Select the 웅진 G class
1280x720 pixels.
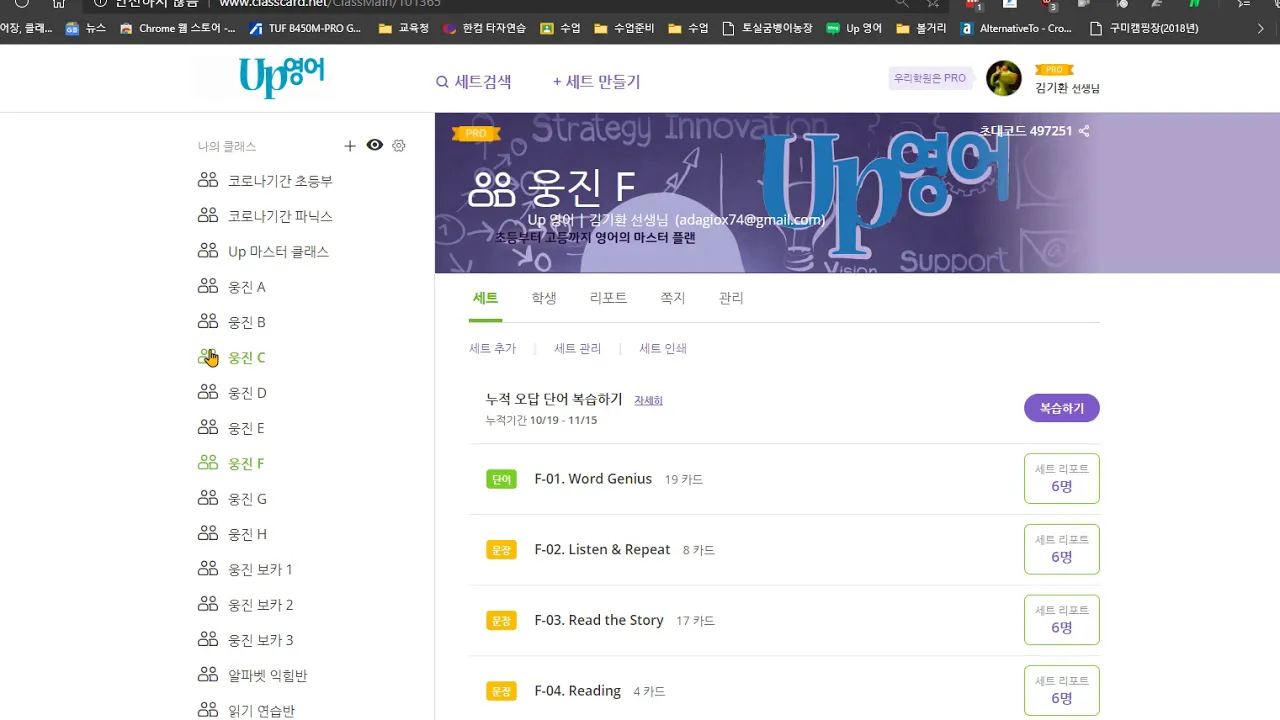coord(232,499)
